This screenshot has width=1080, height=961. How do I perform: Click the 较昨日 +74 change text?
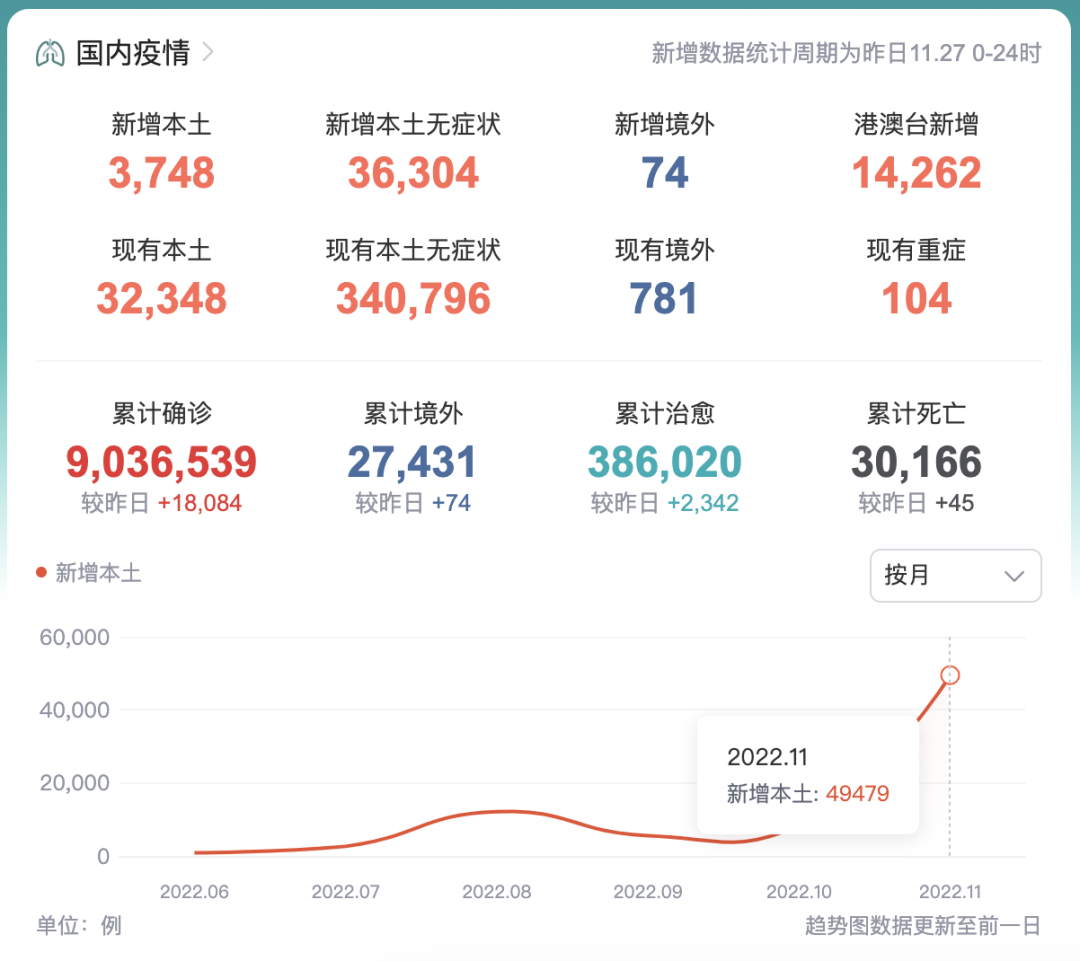[x=413, y=503]
